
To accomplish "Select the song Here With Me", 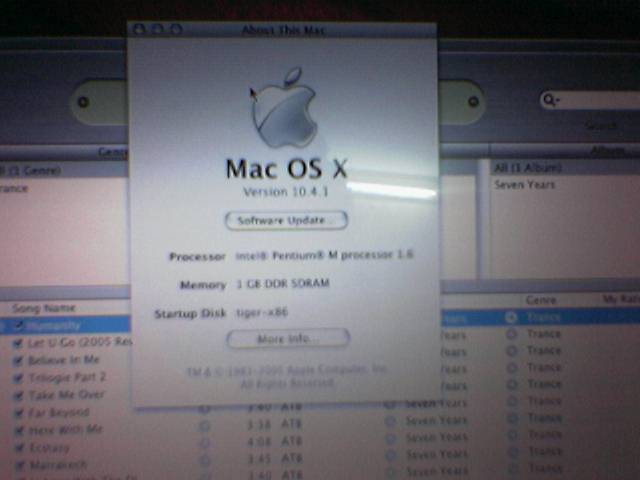I will coord(65,430).
